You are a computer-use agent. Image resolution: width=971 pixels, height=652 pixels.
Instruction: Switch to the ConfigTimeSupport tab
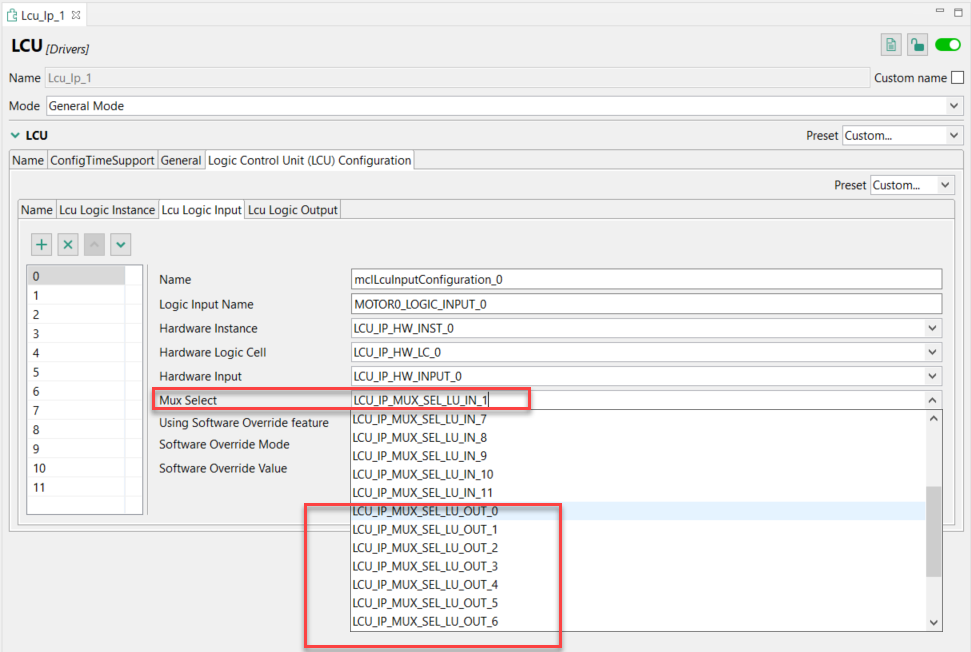[104, 159]
